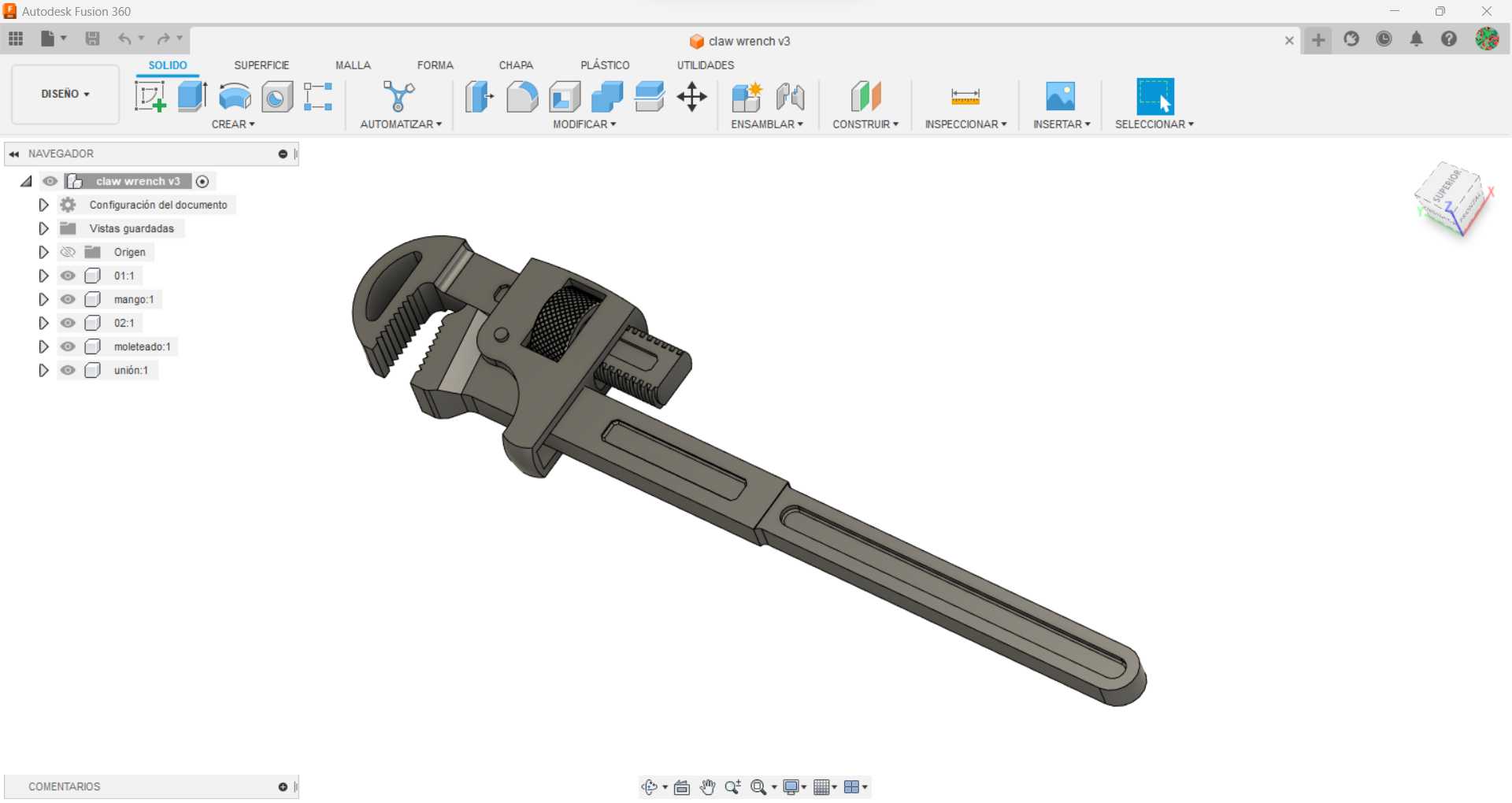Click the Construct plane icon
The height and width of the screenshot is (803, 1512).
[865, 97]
